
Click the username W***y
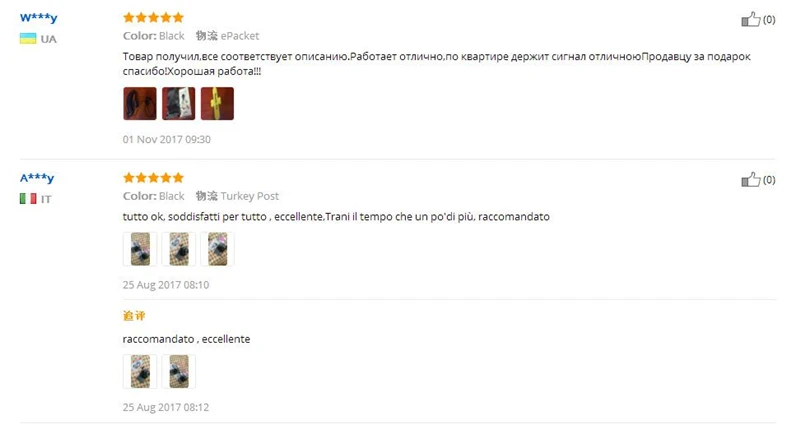click(x=39, y=18)
